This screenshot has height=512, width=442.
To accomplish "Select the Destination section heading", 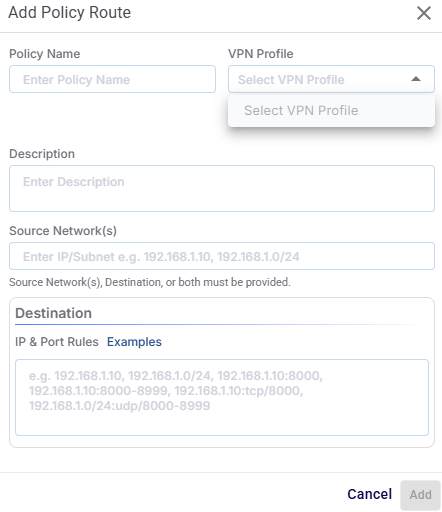I will coord(53,313).
